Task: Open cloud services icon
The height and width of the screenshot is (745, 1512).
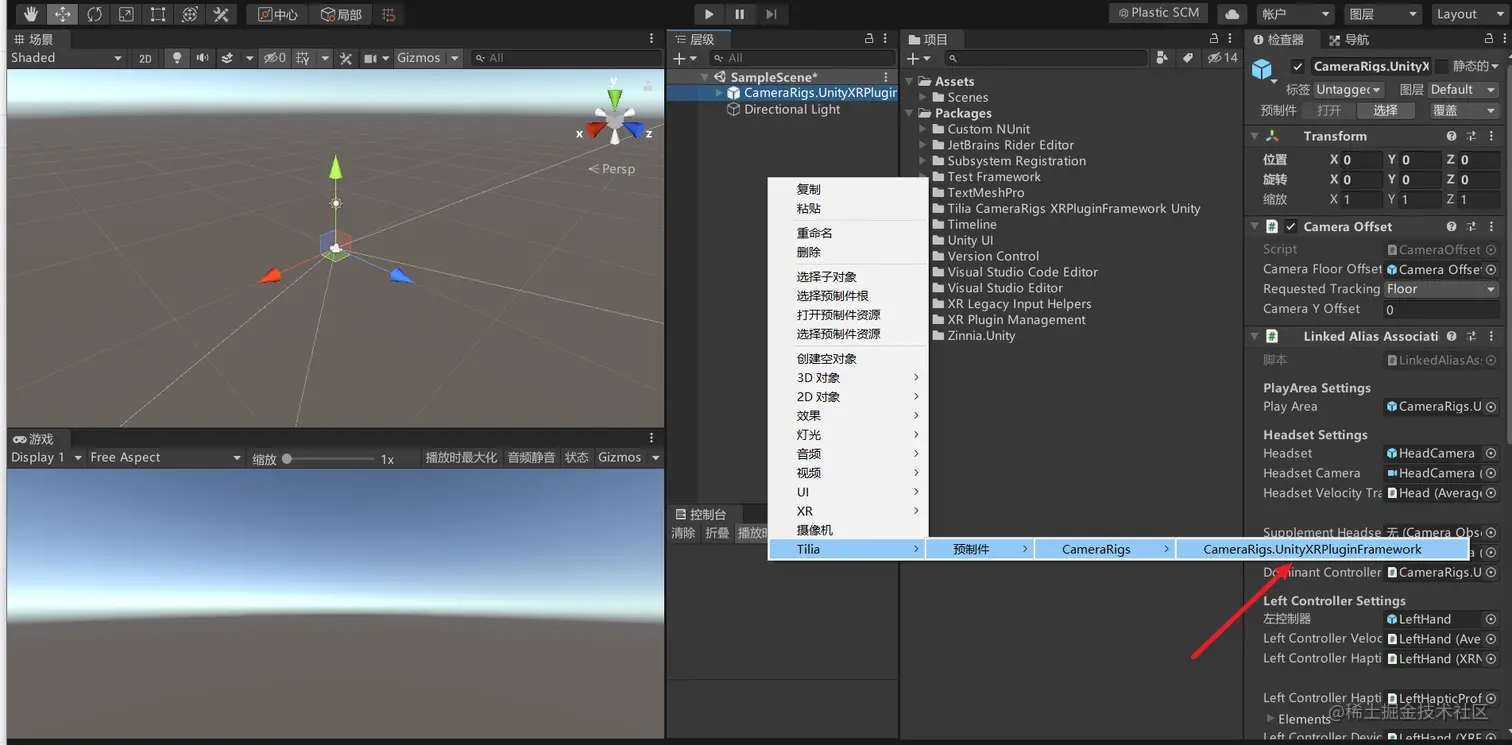Action: click(1232, 14)
